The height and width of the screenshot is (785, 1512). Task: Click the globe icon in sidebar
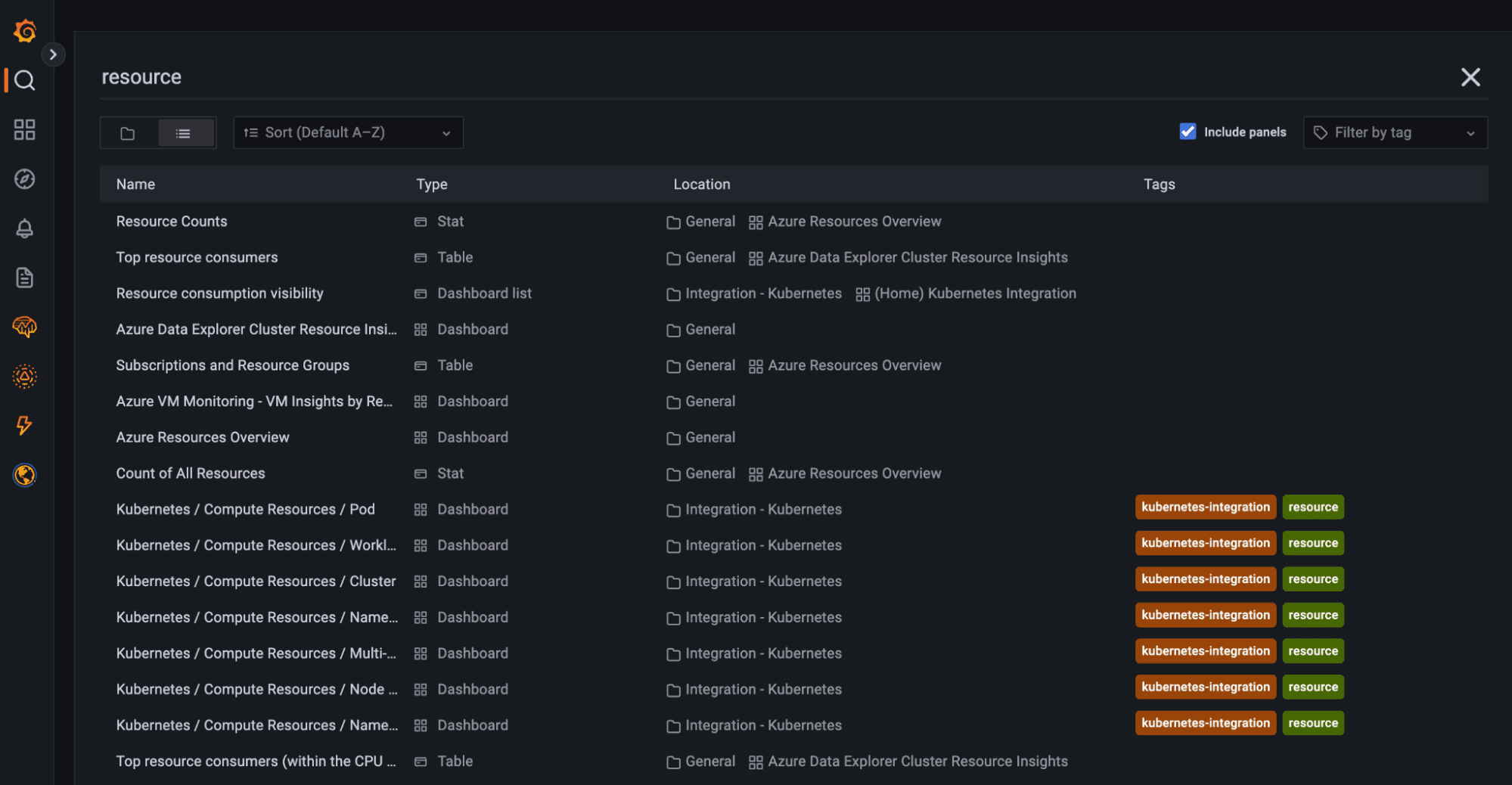coord(25,475)
